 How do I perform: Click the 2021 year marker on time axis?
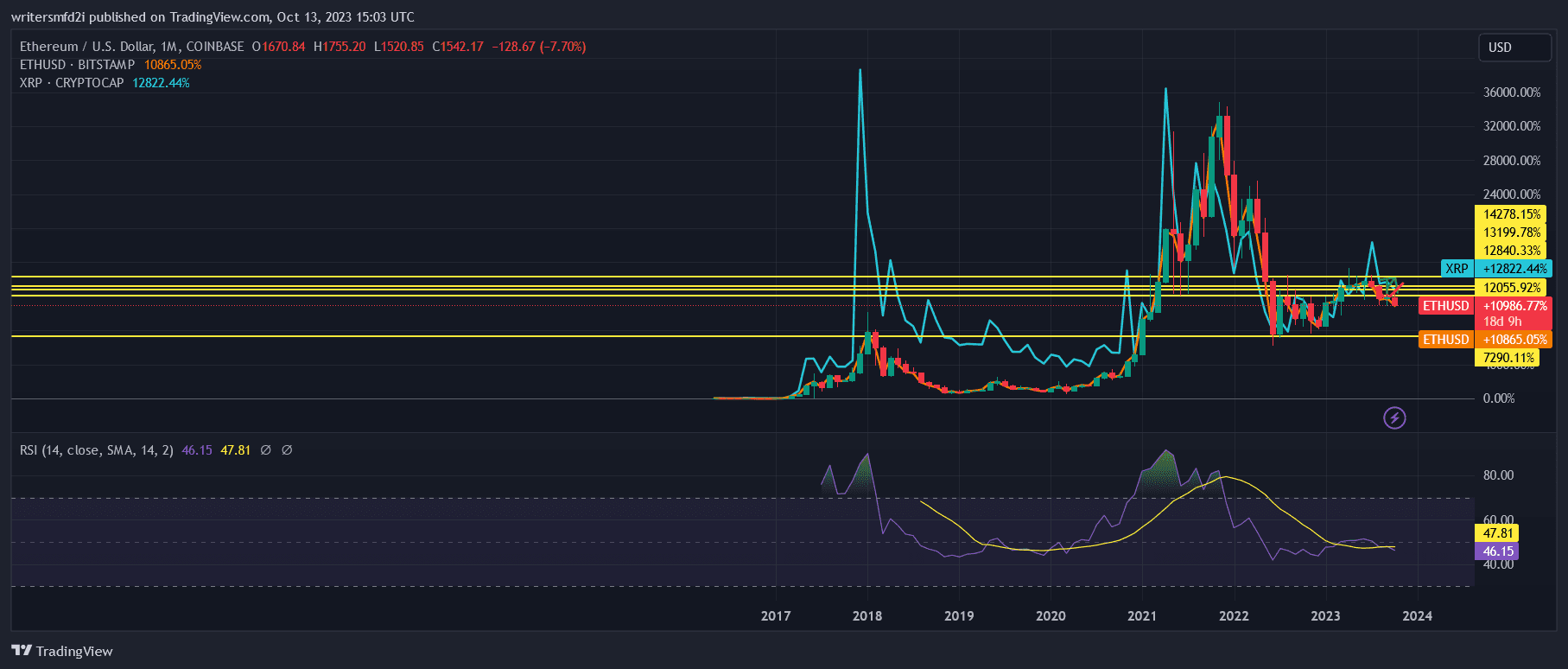pyautogui.click(x=1142, y=616)
